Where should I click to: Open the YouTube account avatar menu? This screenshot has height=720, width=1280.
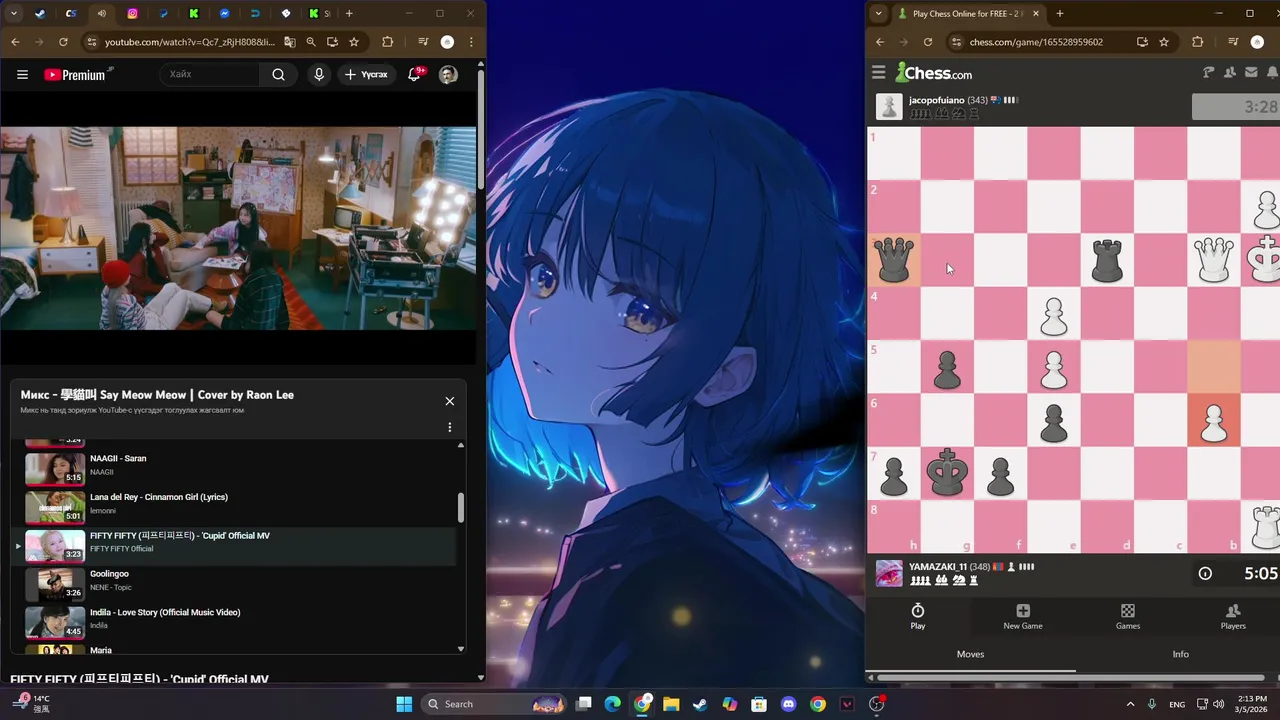[448, 74]
